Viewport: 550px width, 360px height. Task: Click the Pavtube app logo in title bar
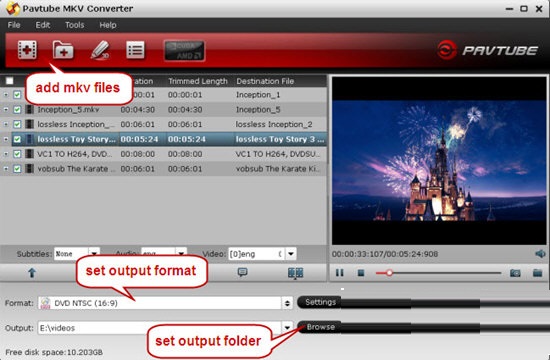click(x=12, y=8)
